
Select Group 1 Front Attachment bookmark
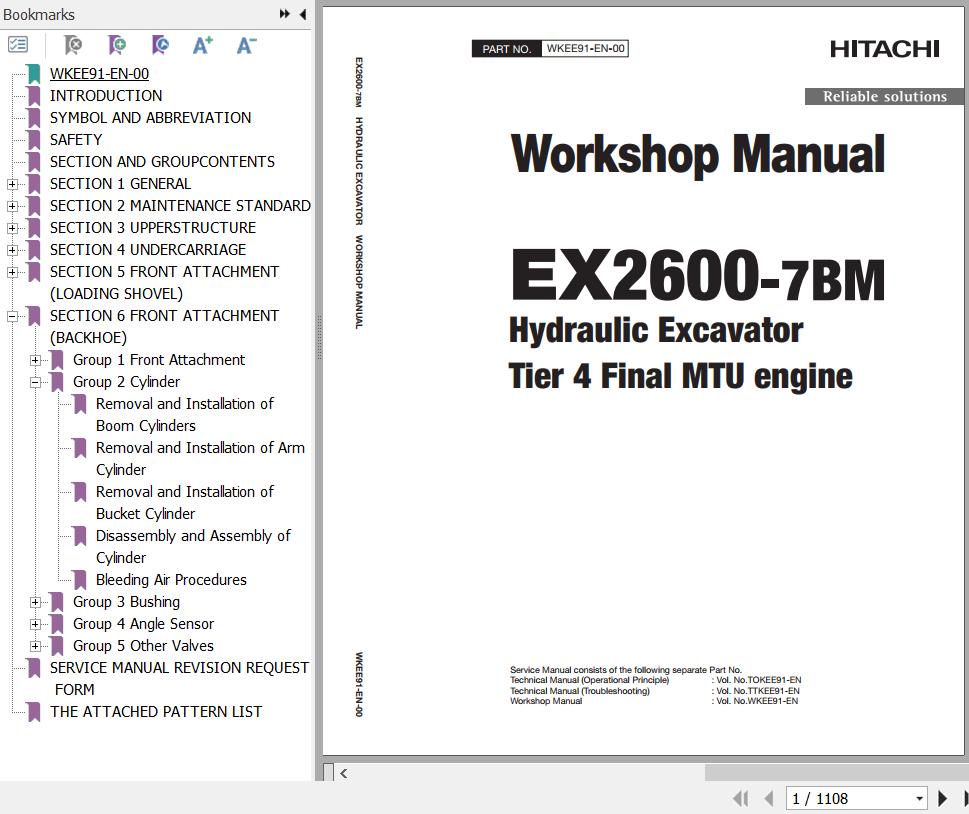[x=159, y=360]
